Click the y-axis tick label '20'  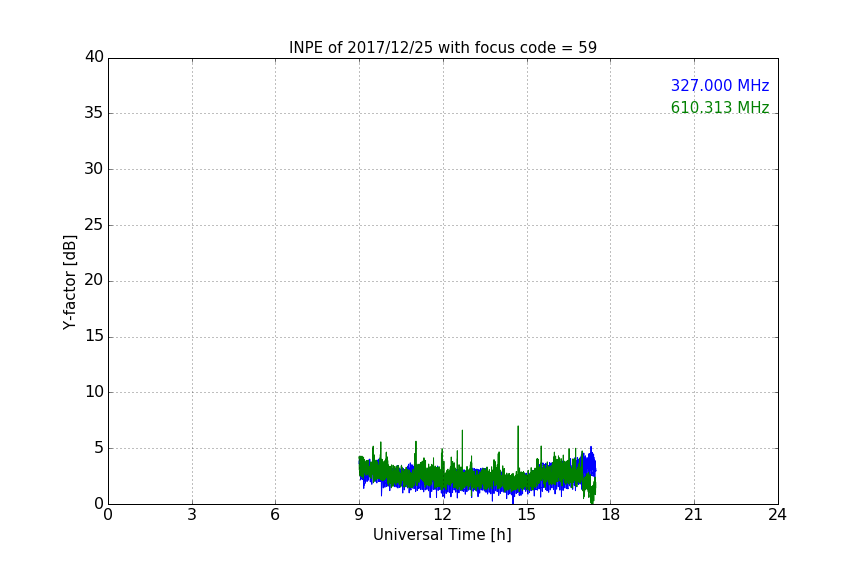(94, 280)
